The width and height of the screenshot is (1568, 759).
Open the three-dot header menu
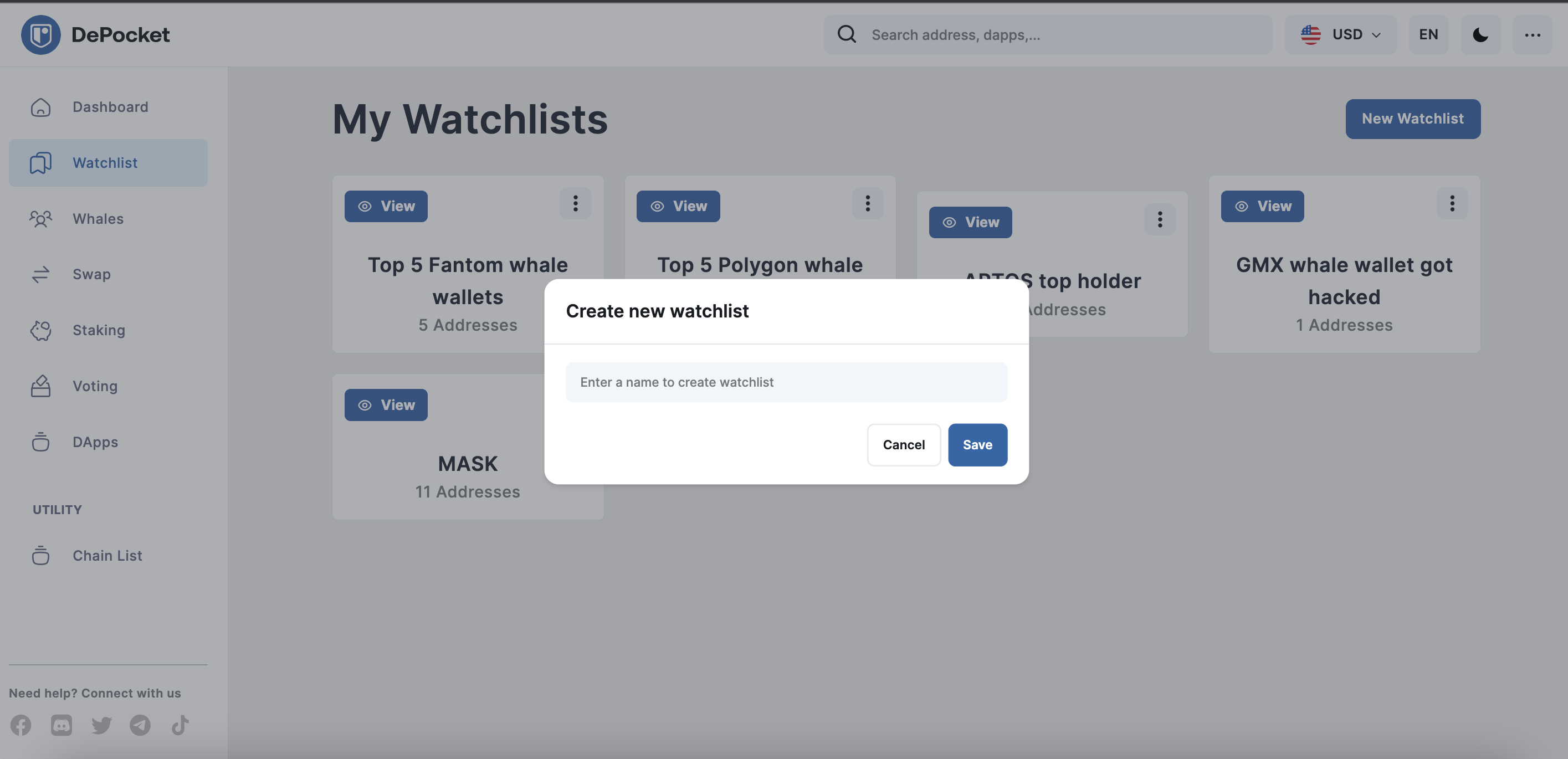coord(1532,35)
